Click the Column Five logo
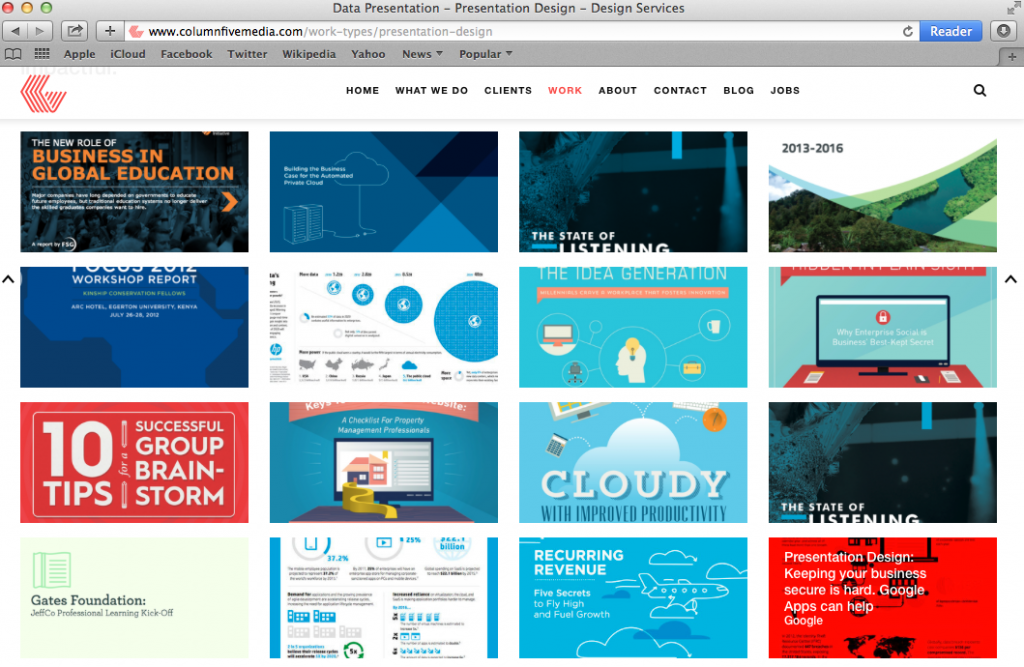1024x667 pixels. (x=43, y=93)
